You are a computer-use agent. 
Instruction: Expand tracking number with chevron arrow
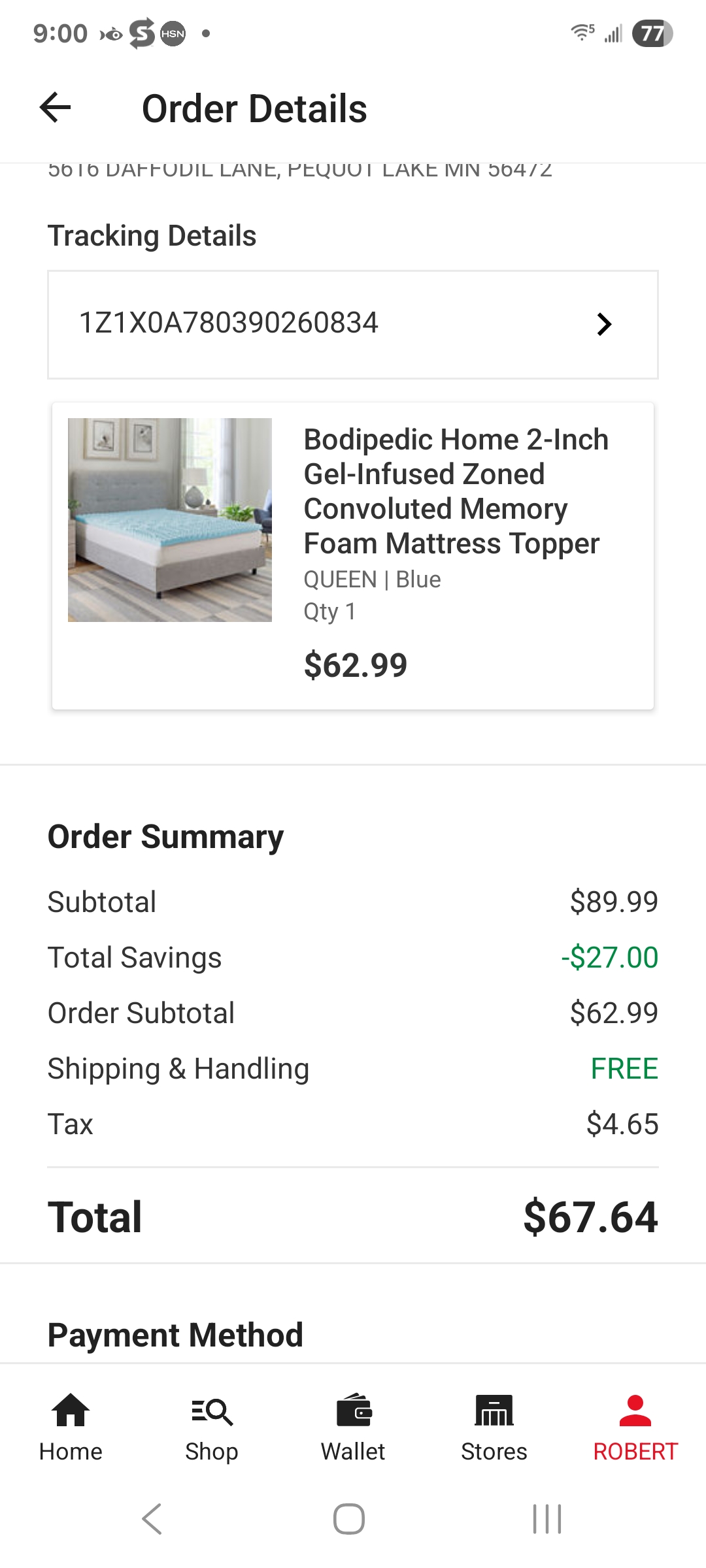pos(605,324)
